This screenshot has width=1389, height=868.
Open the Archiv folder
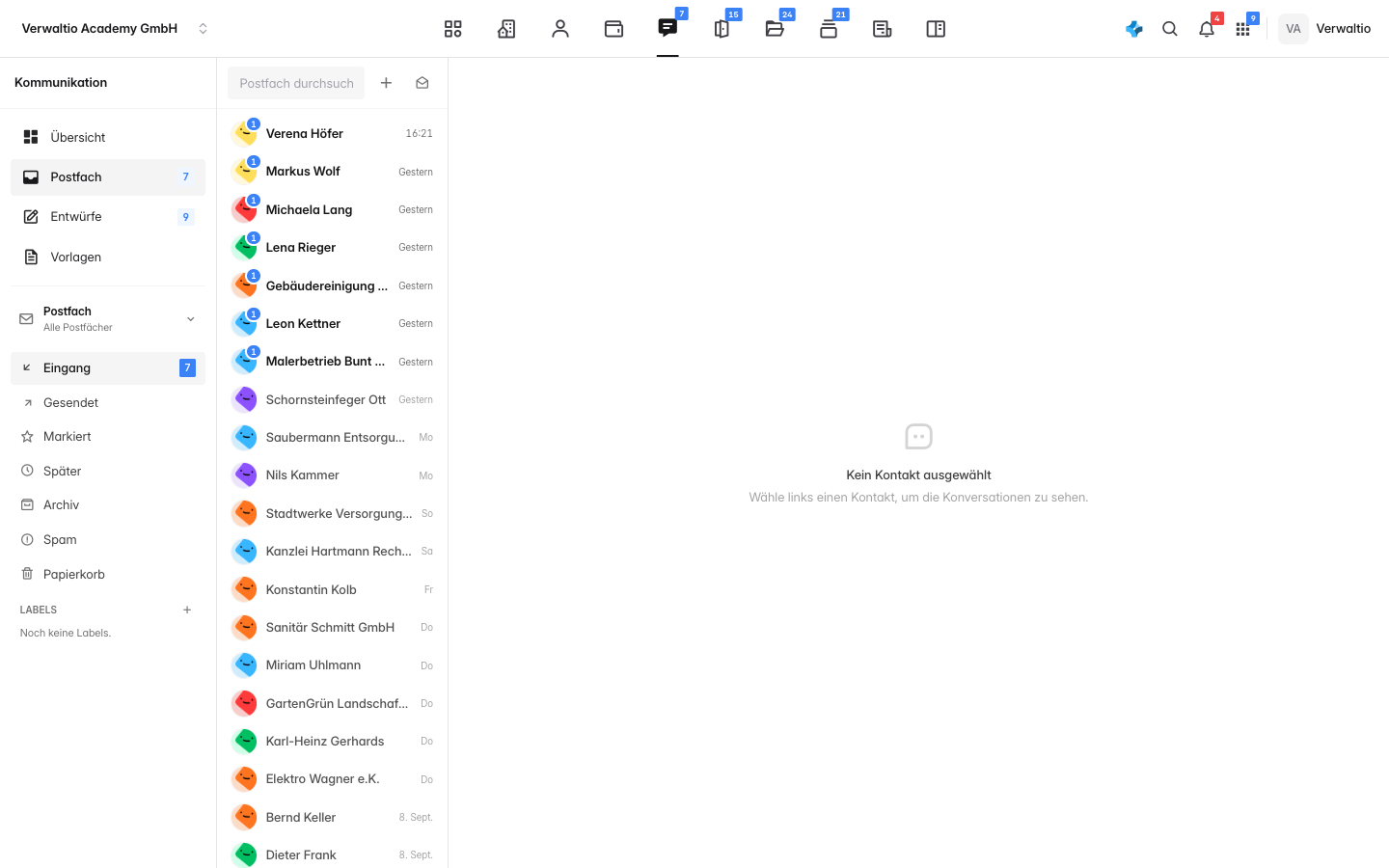pos(108,505)
